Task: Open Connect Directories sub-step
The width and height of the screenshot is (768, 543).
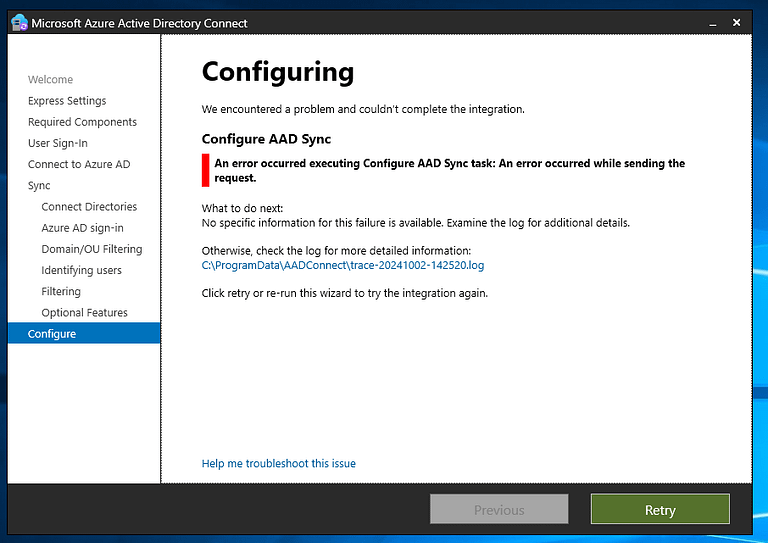Action: [89, 207]
